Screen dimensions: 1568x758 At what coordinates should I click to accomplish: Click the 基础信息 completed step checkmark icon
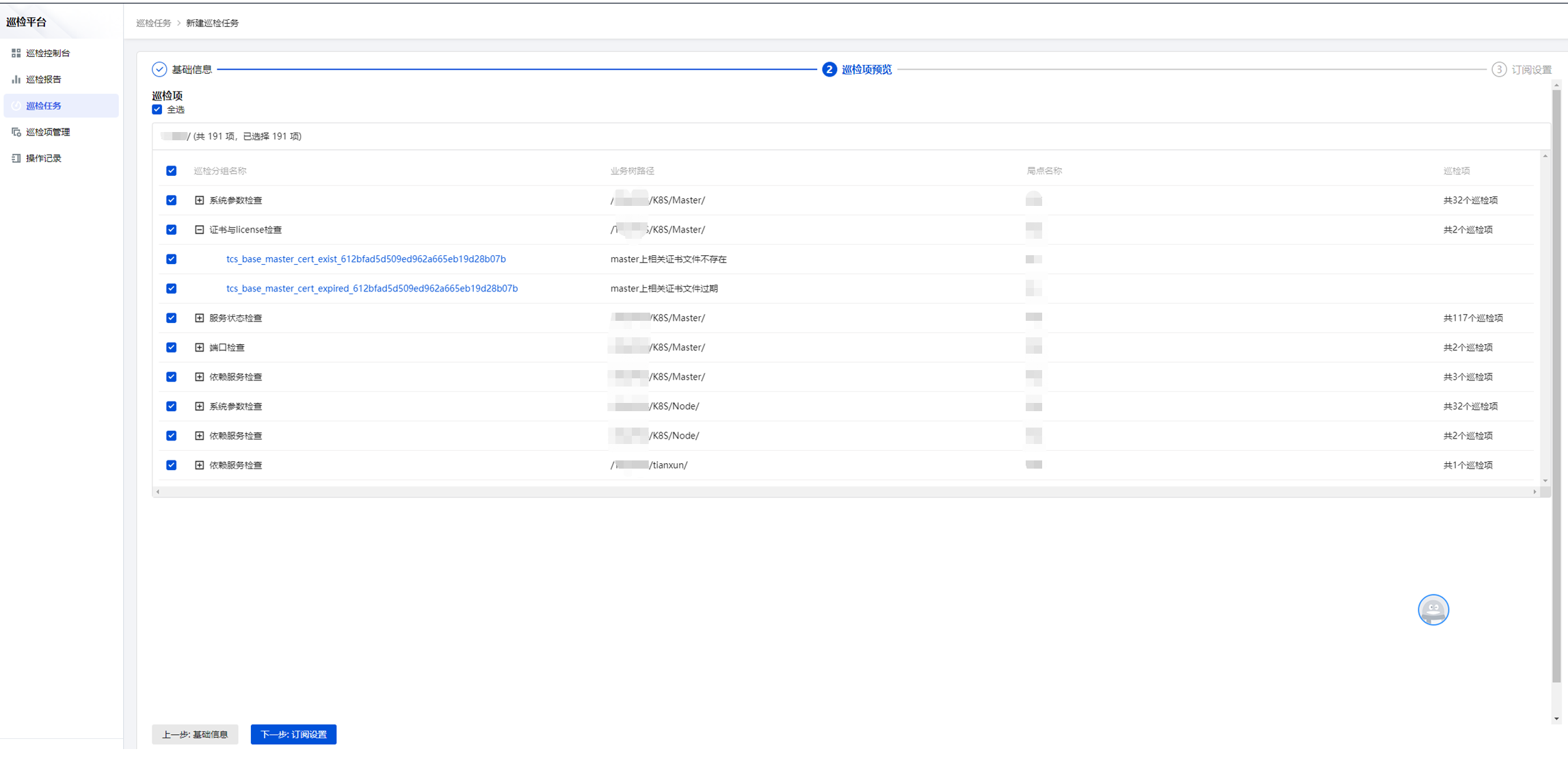tap(159, 69)
